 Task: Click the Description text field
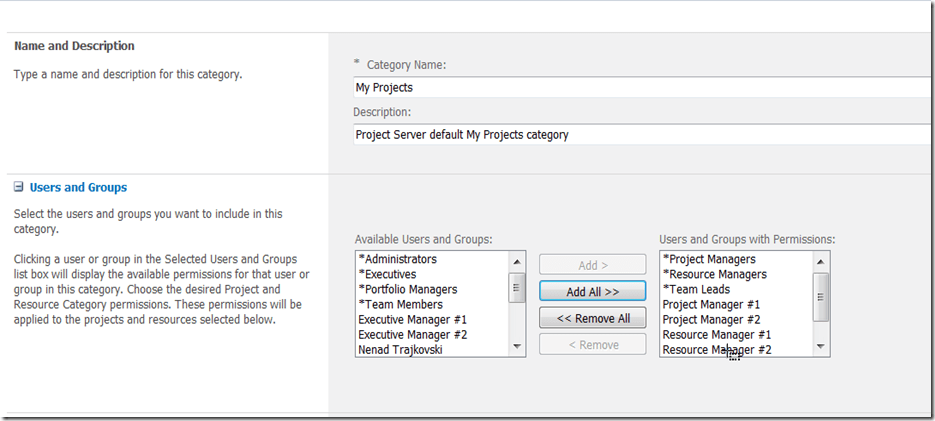point(640,134)
